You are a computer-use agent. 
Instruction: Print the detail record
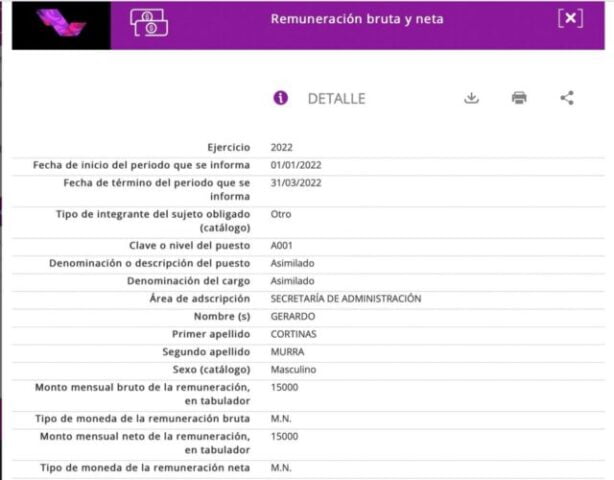pyautogui.click(x=519, y=98)
